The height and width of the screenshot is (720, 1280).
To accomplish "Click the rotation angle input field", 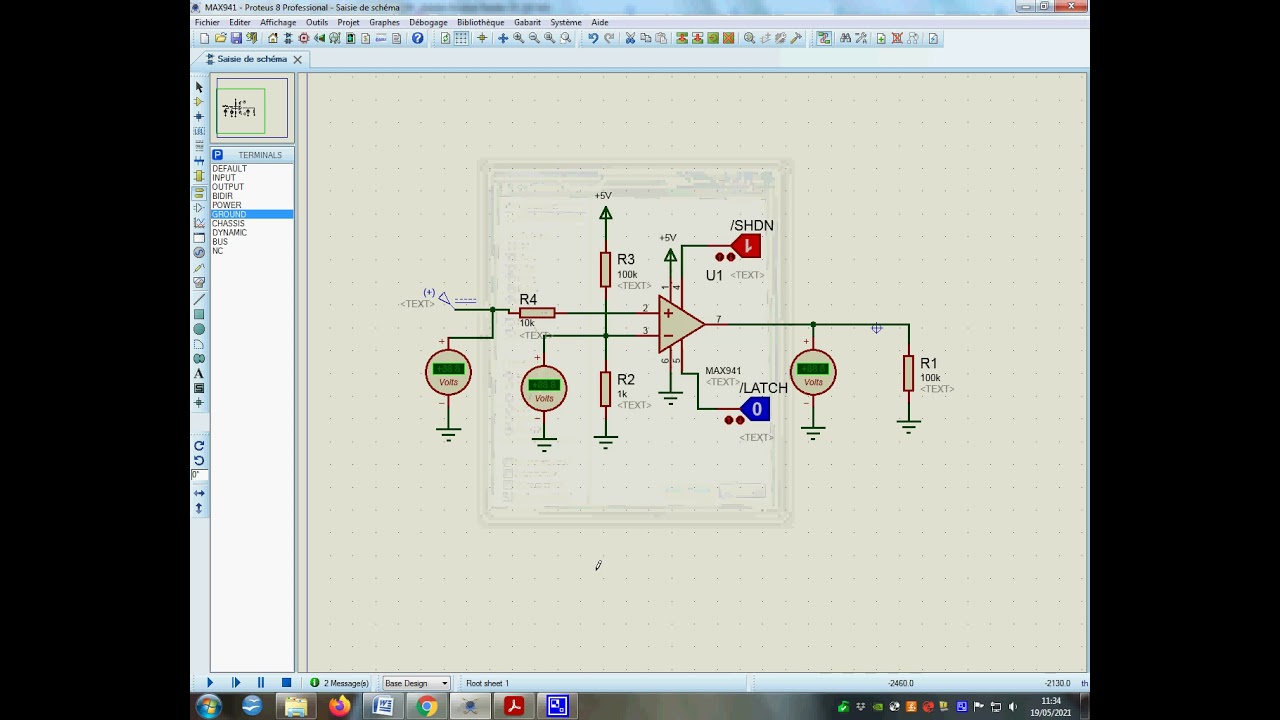I will coord(199,476).
